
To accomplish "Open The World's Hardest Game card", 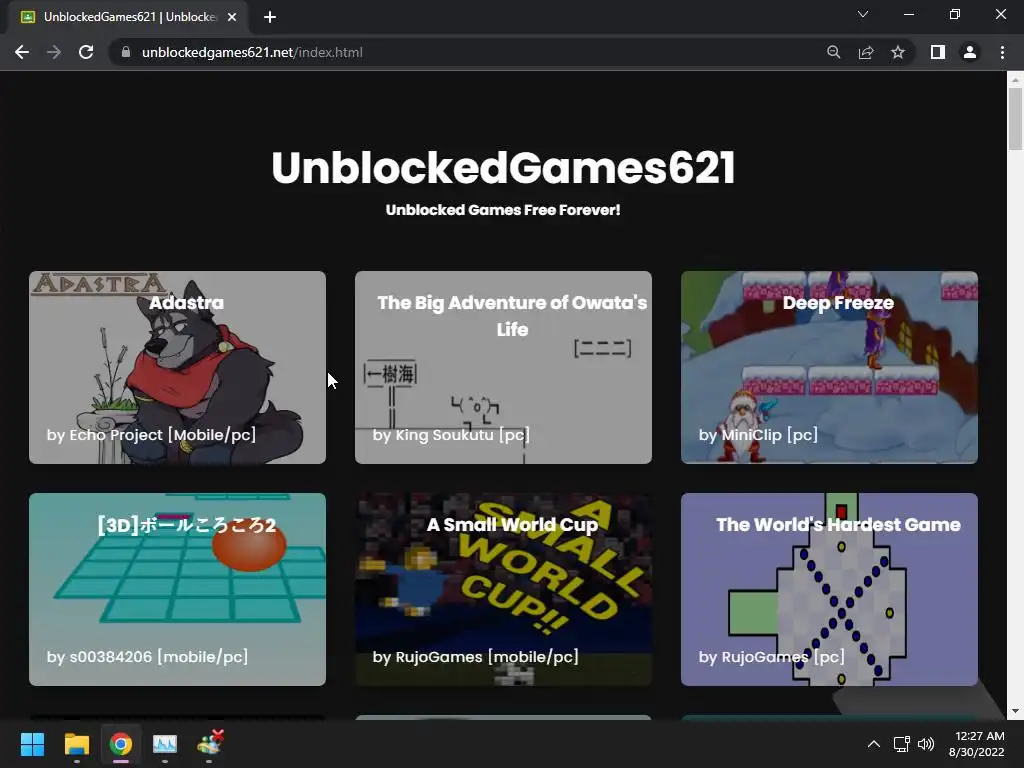I will coord(829,589).
